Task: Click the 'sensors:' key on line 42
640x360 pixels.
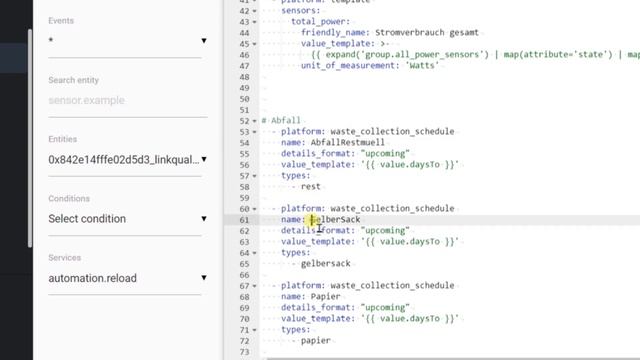Action: tap(301, 11)
